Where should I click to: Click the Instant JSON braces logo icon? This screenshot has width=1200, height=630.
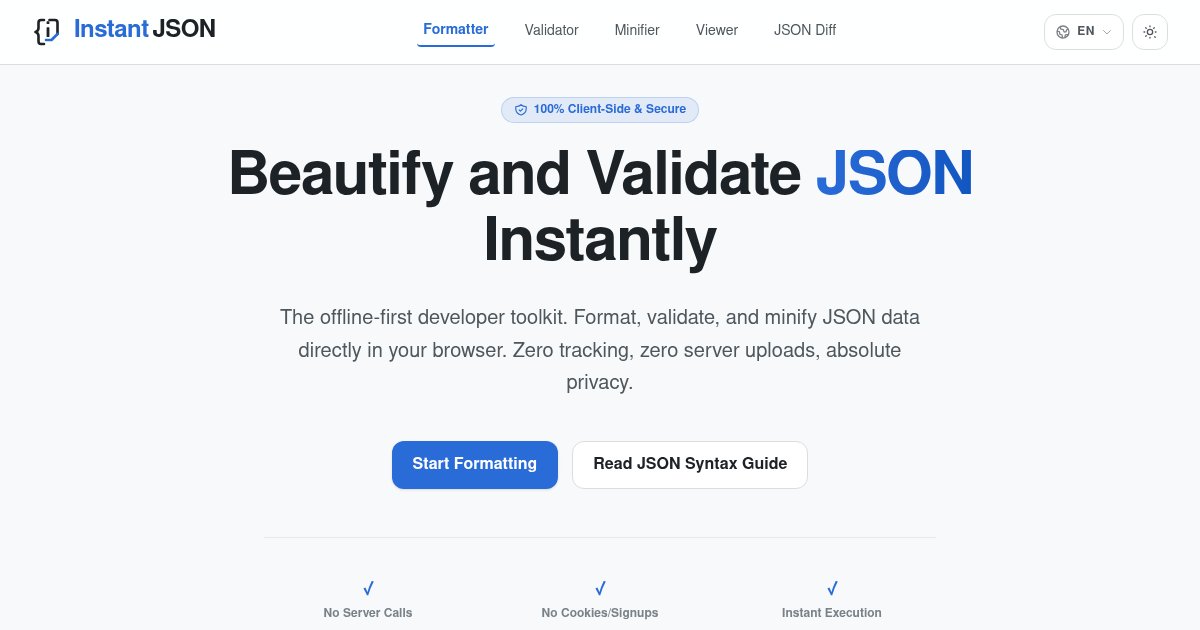[x=47, y=31]
